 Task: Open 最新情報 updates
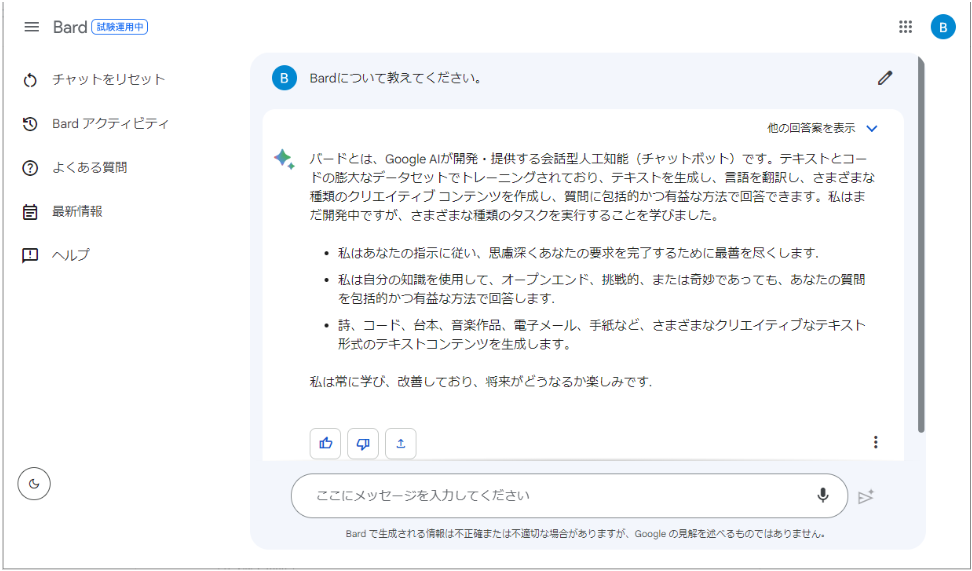click(77, 211)
